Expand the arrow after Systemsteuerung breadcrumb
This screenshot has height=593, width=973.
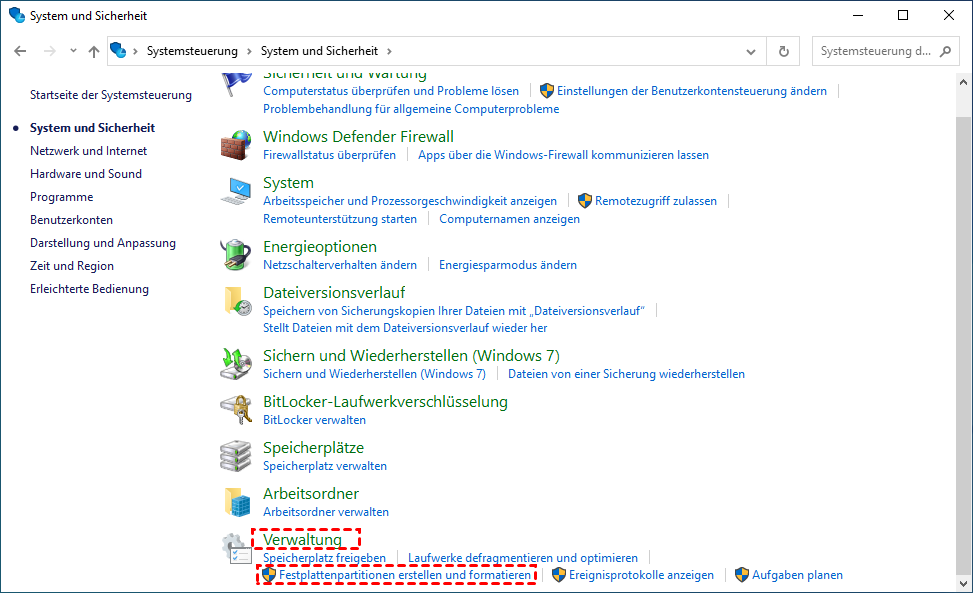[249, 51]
